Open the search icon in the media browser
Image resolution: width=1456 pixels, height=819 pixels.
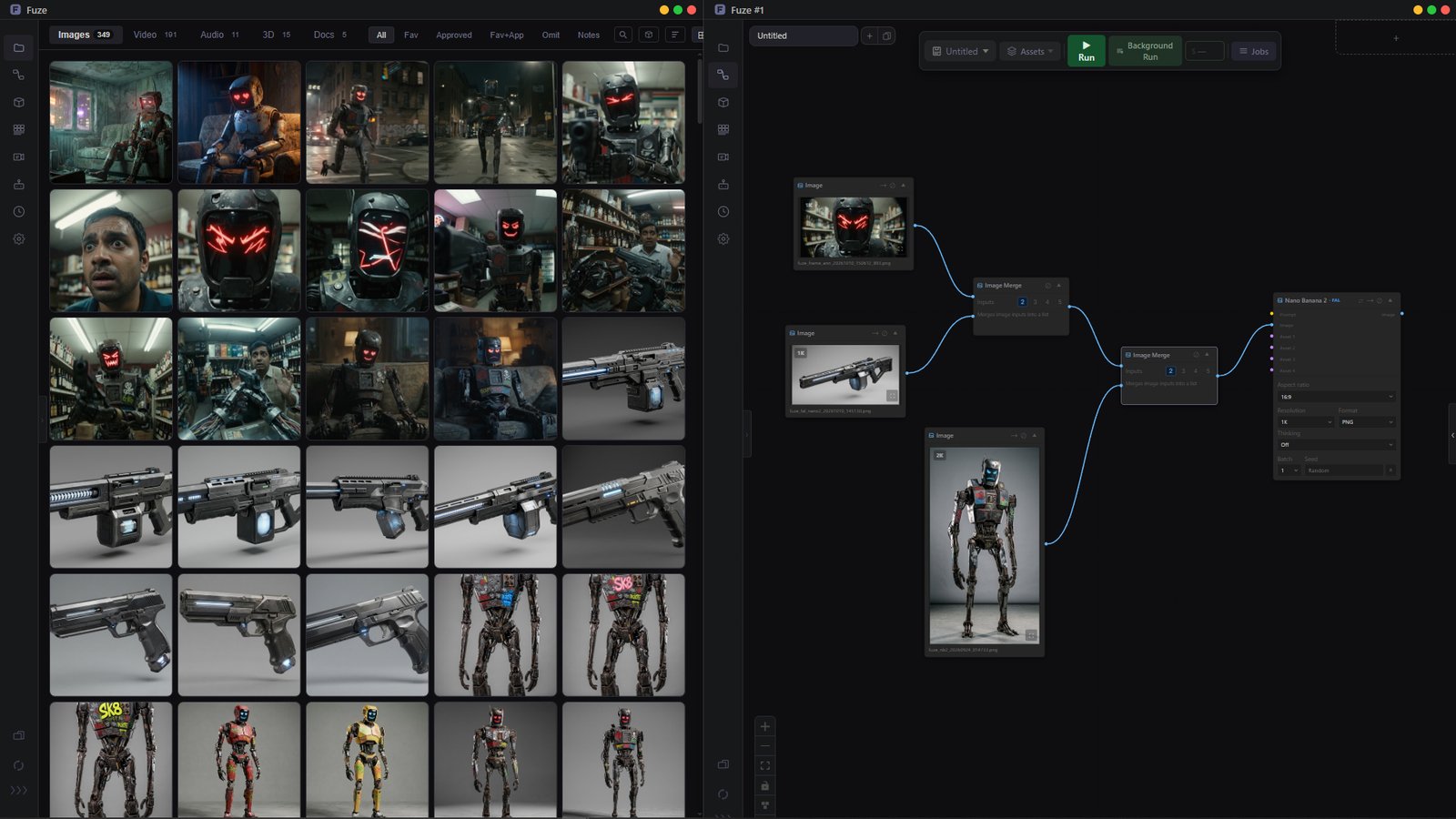pyautogui.click(x=623, y=35)
